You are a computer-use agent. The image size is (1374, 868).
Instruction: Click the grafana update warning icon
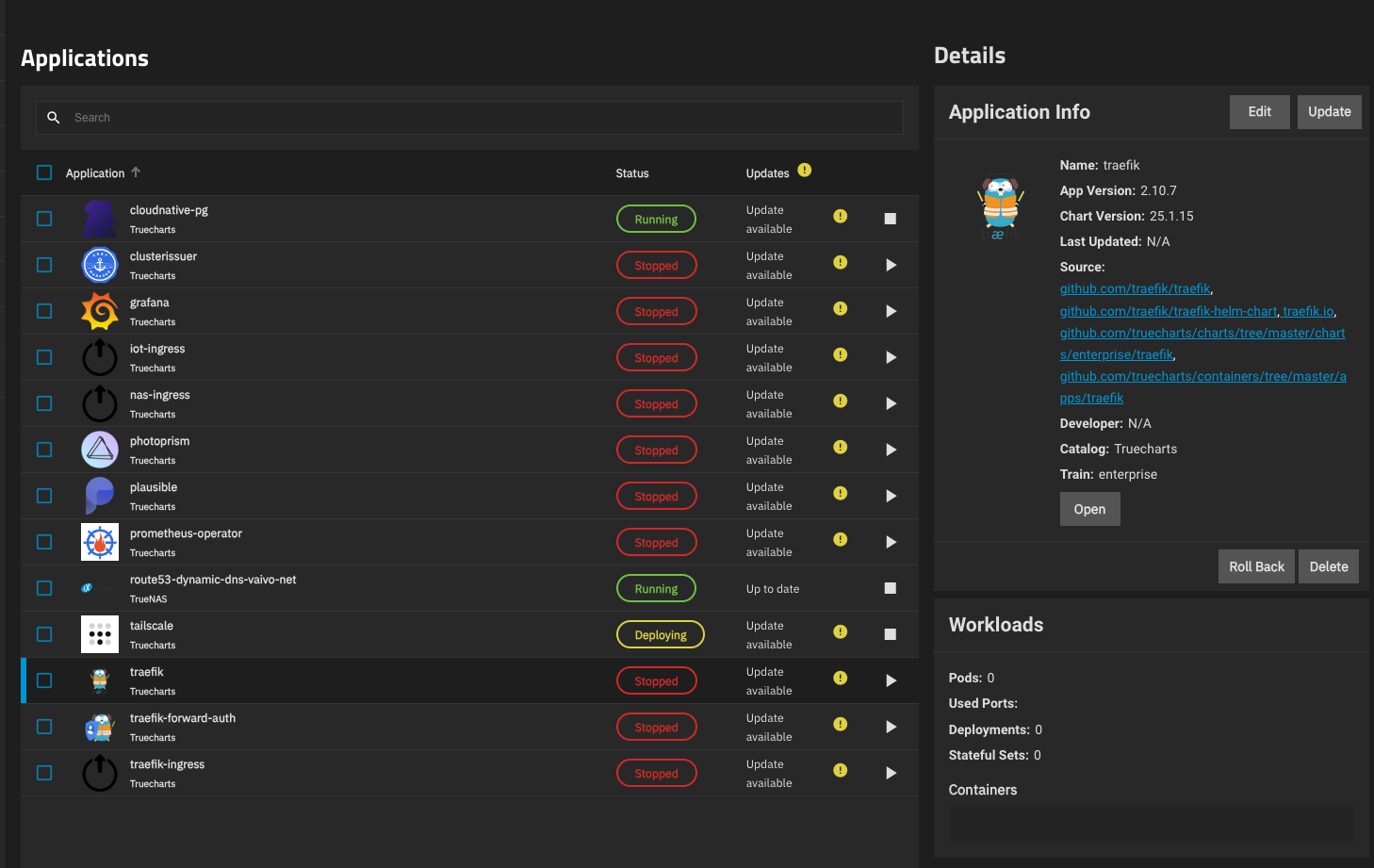pos(840,308)
